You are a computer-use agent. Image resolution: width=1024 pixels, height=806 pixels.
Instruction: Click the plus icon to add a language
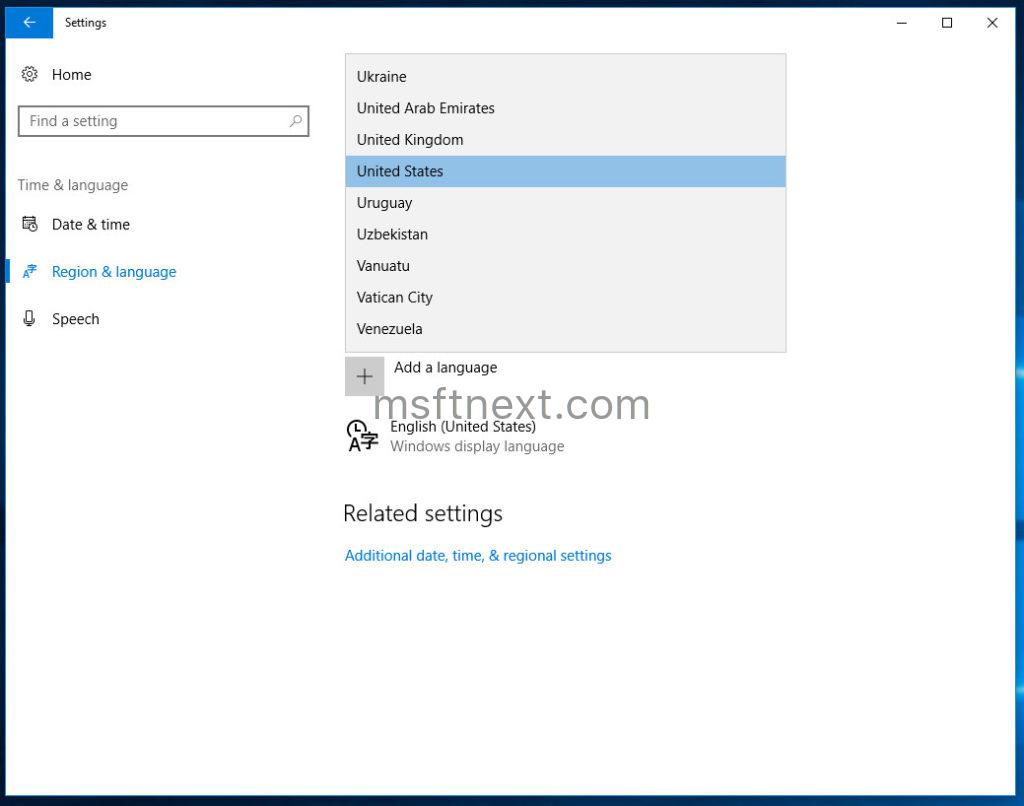(364, 376)
